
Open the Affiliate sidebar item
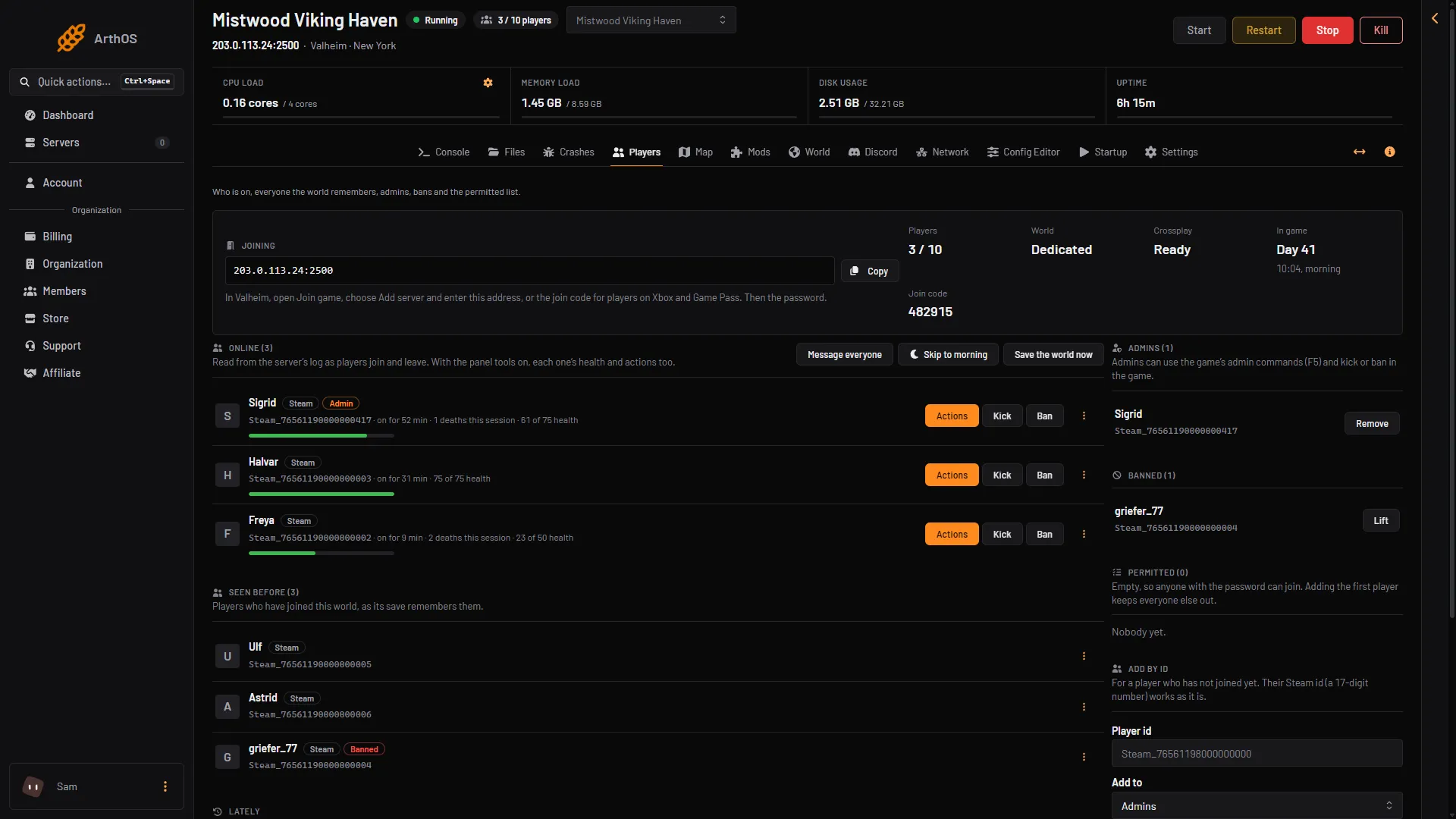tap(96, 373)
